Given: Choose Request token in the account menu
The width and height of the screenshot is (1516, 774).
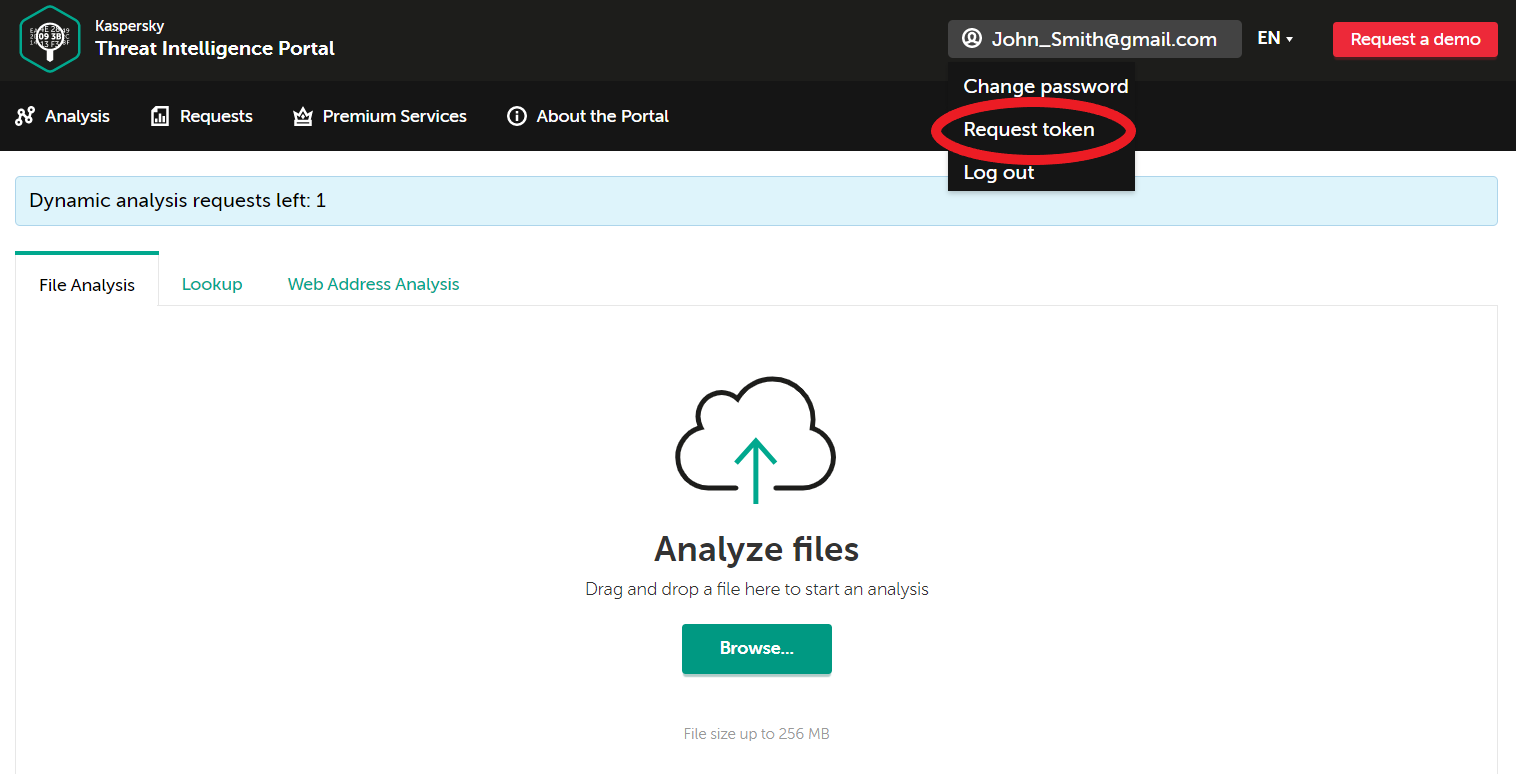Looking at the screenshot, I should pyautogui.click(x=1028, y=130).
